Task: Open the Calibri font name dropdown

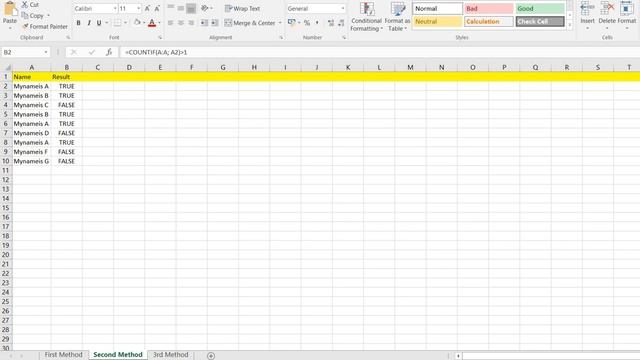Action: pos(115,9)
